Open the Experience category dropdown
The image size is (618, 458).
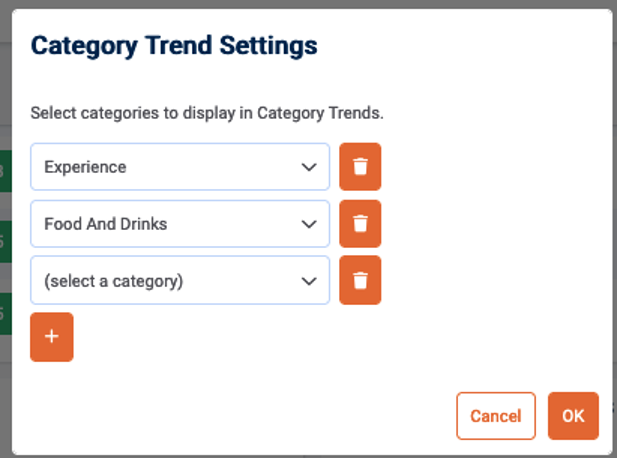pyautogui.click(x=180, y=167)
